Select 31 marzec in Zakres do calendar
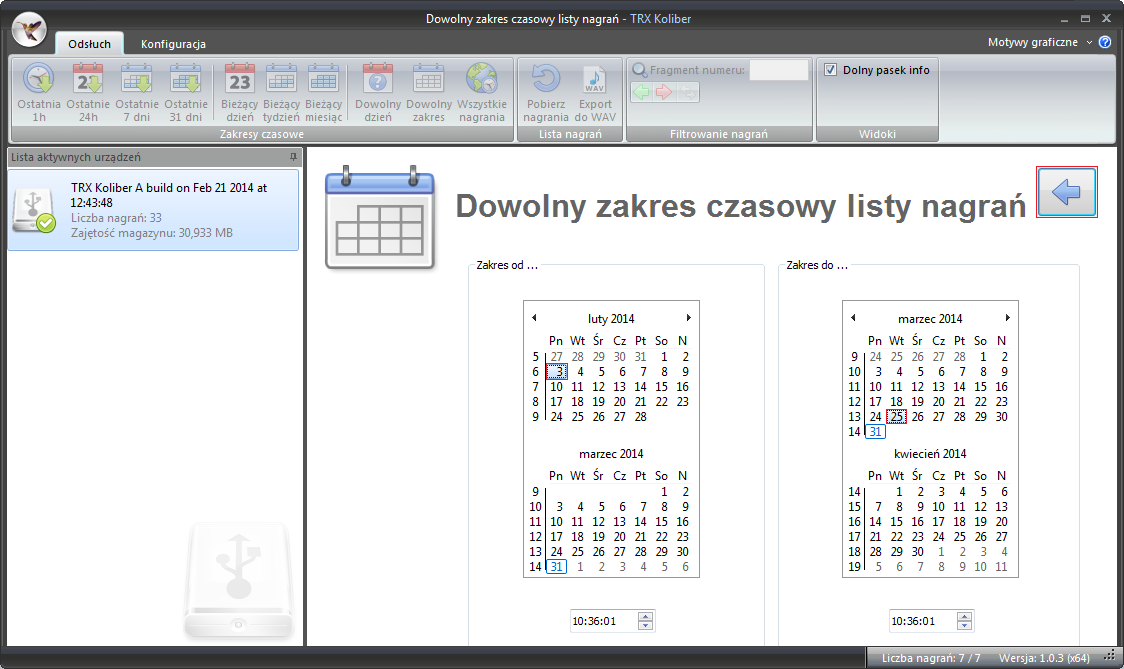 (875, 432)
